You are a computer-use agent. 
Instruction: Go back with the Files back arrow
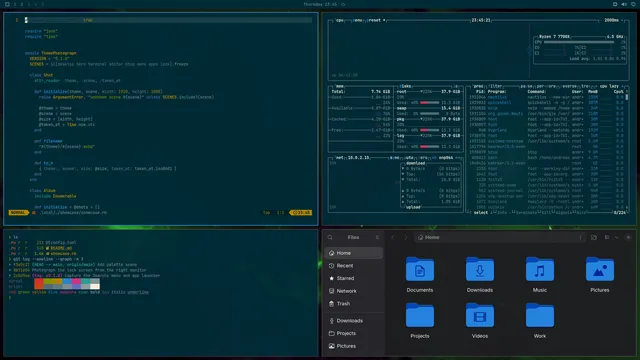(x=393, y=237)
